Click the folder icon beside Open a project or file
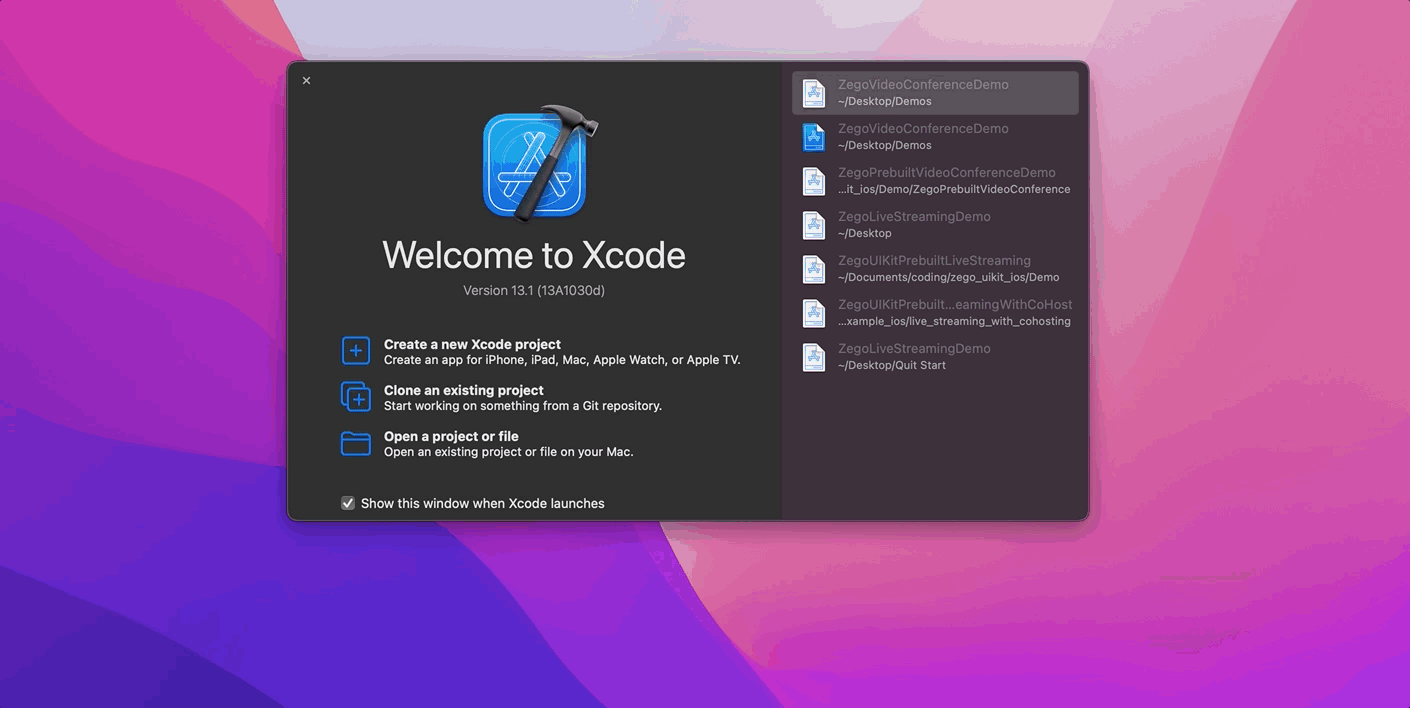 click(356, 443)
